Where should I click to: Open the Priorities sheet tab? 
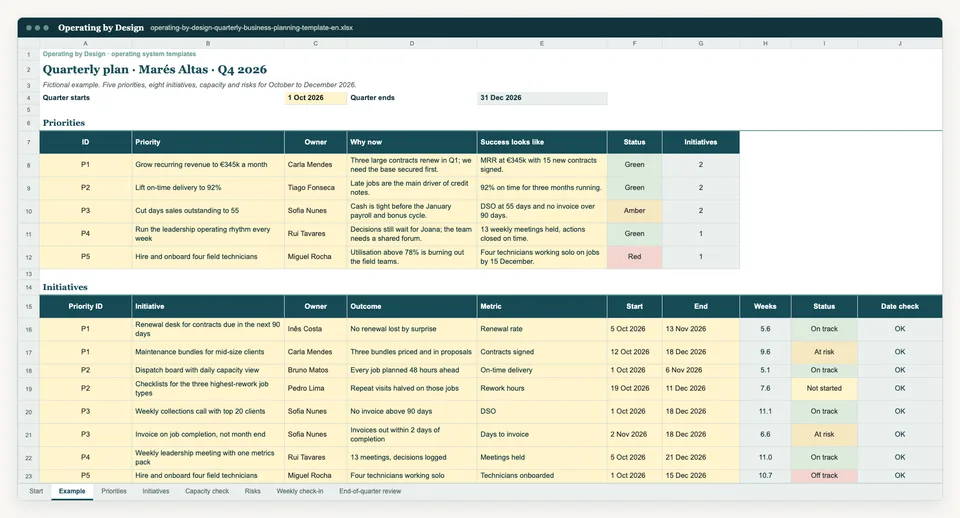[114, 491]
